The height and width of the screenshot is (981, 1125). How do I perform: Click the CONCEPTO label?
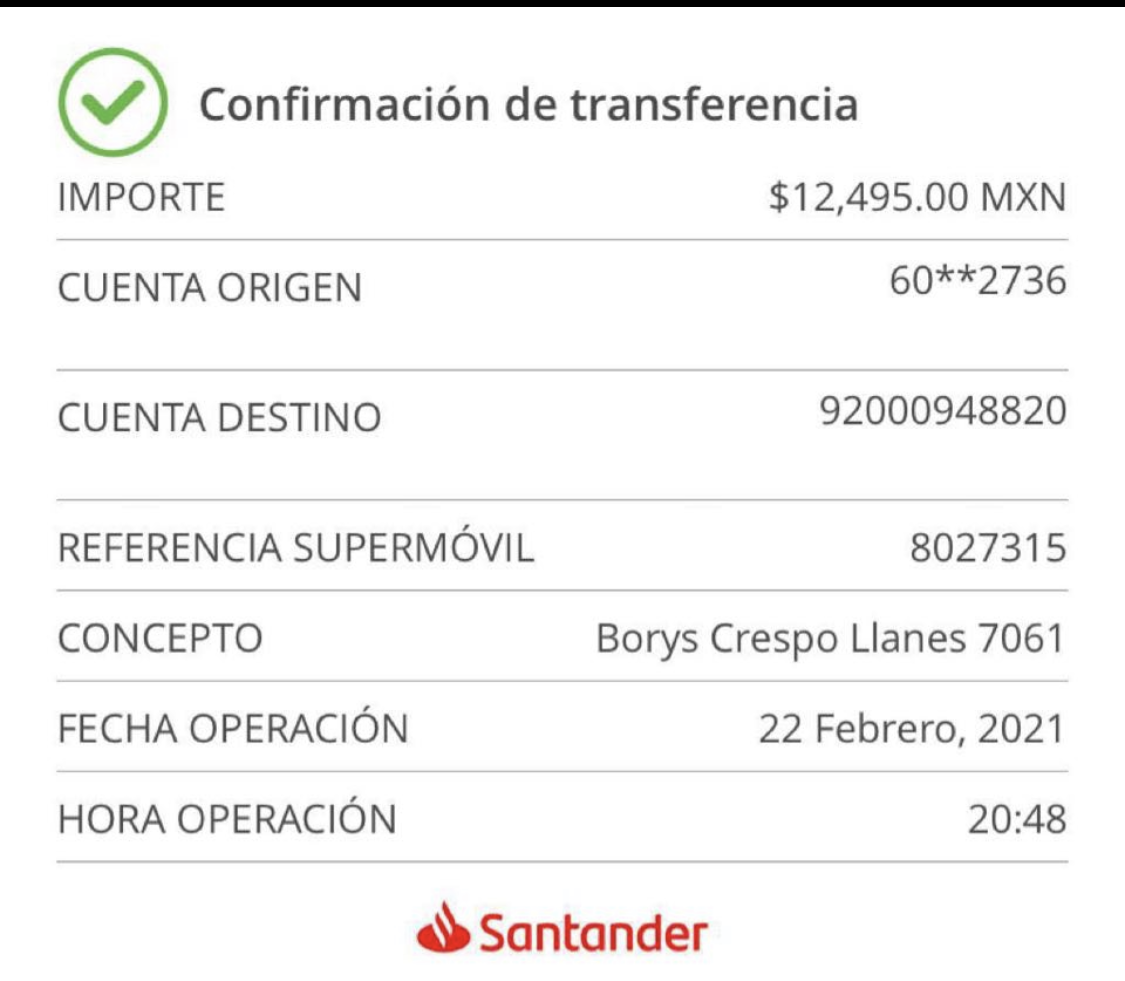160,638
